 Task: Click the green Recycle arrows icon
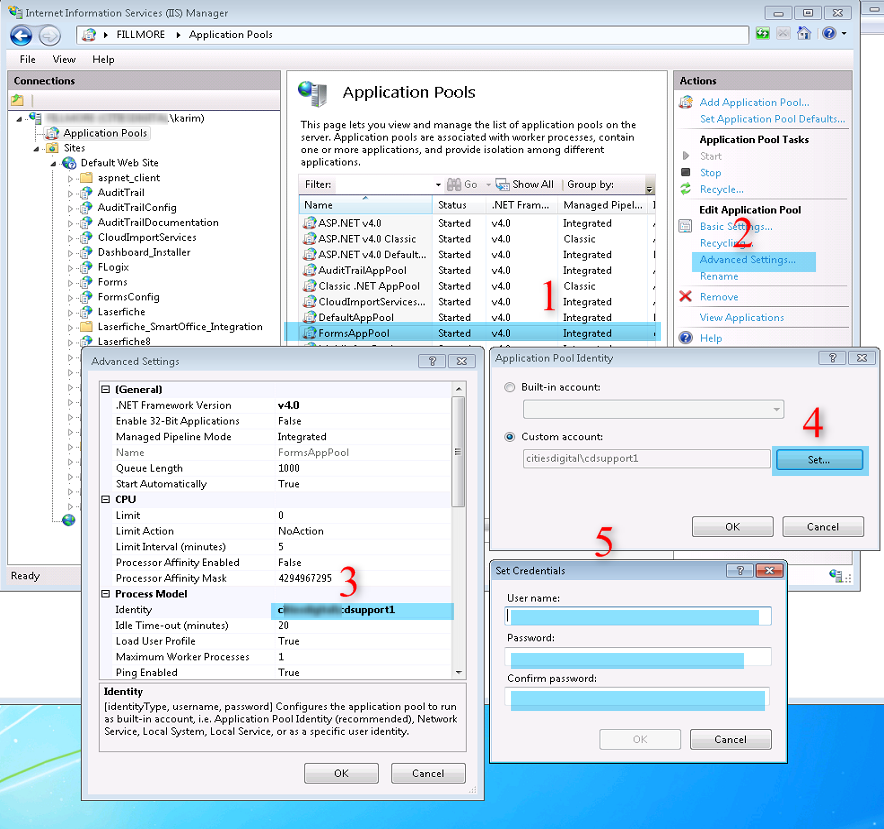(x=686, y=189)
